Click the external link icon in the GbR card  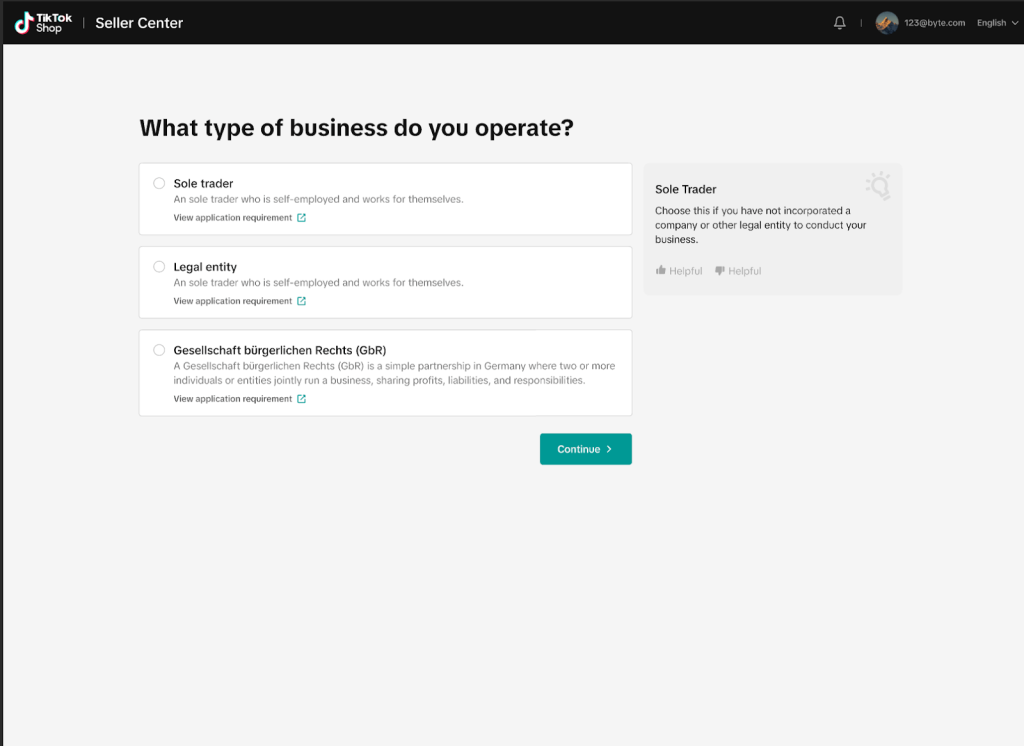click(x=302, y=399)
